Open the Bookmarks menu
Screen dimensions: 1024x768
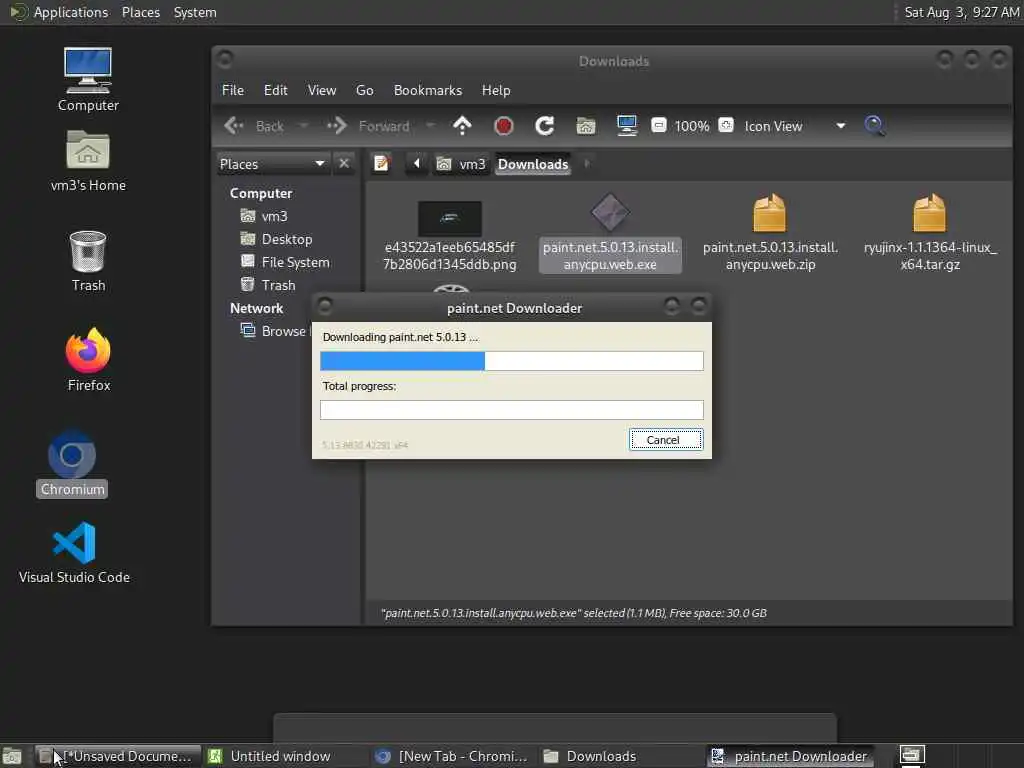[428, 90]
